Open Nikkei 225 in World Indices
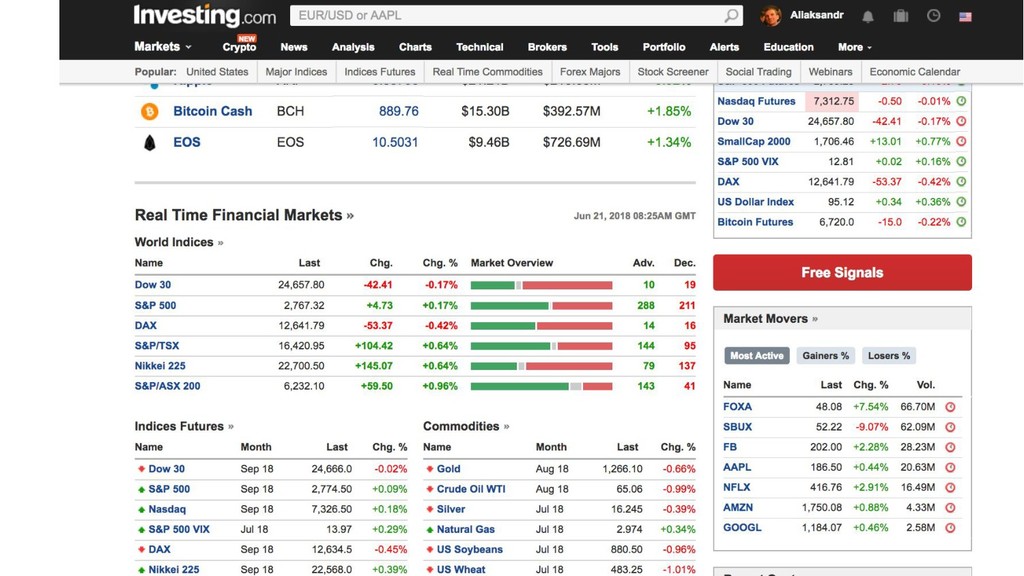This screenshot has height=576, width=1024. click(x=160, y=366)
